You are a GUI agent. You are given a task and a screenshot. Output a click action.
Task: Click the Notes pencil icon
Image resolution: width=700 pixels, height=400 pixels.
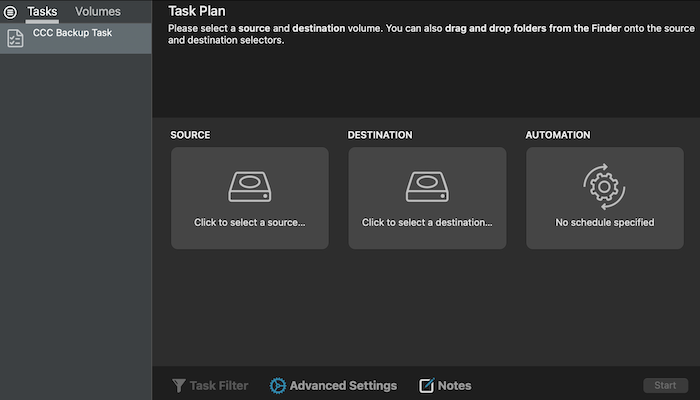click(x=427, y=385)
